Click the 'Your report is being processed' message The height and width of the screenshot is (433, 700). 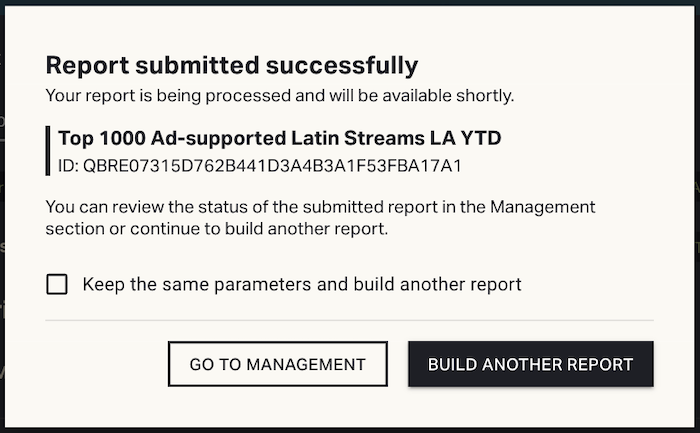point(279,96)
